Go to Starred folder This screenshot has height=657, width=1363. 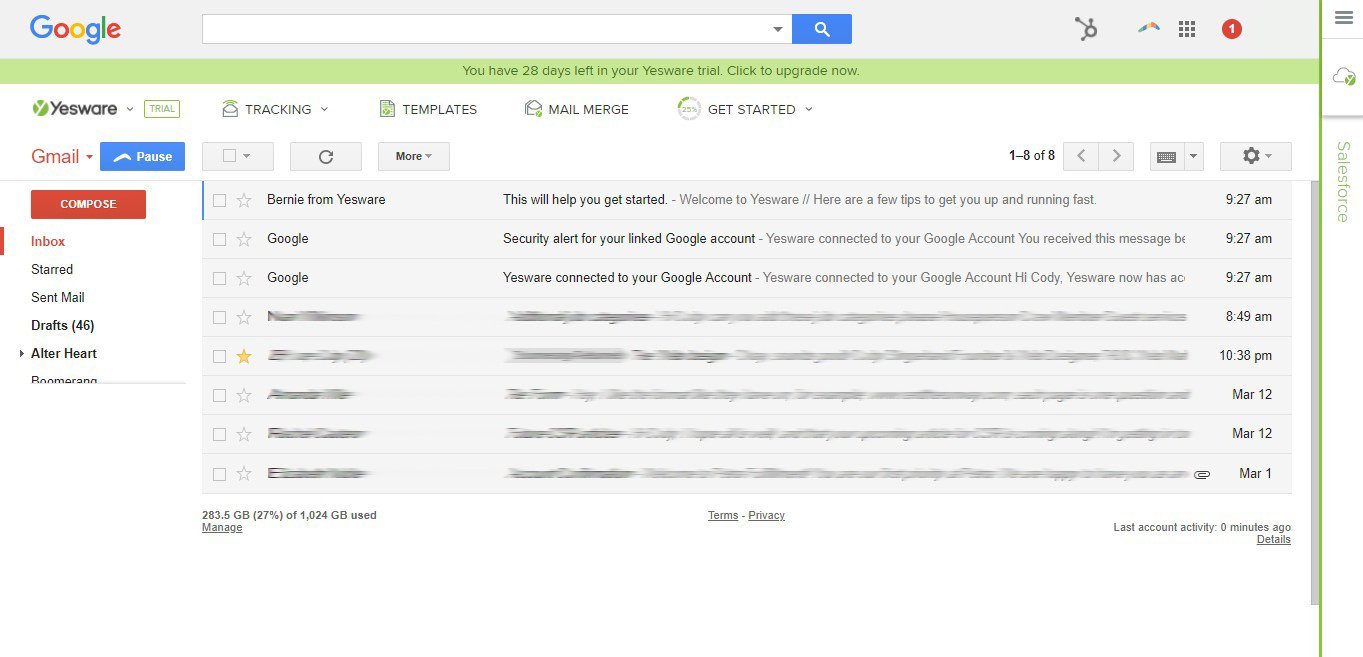(52, 270)
